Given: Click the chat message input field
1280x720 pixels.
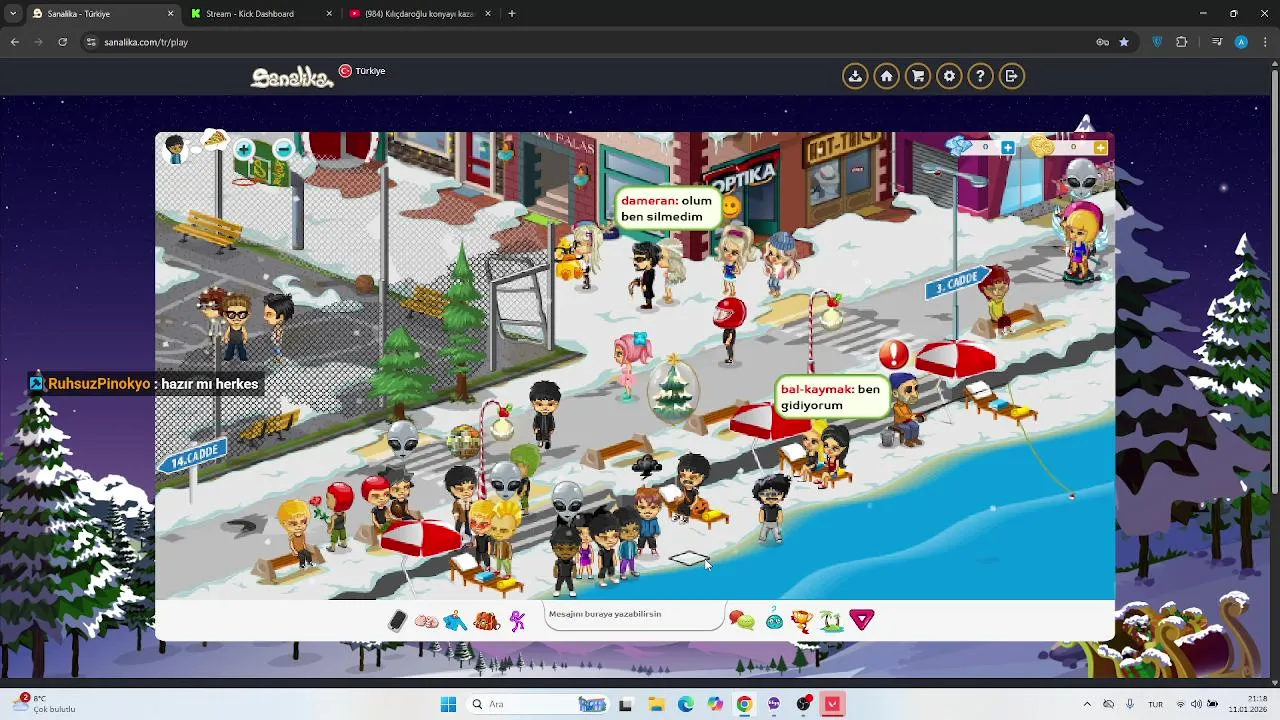Looking at the screenshot, I should (x=635, y=615).
